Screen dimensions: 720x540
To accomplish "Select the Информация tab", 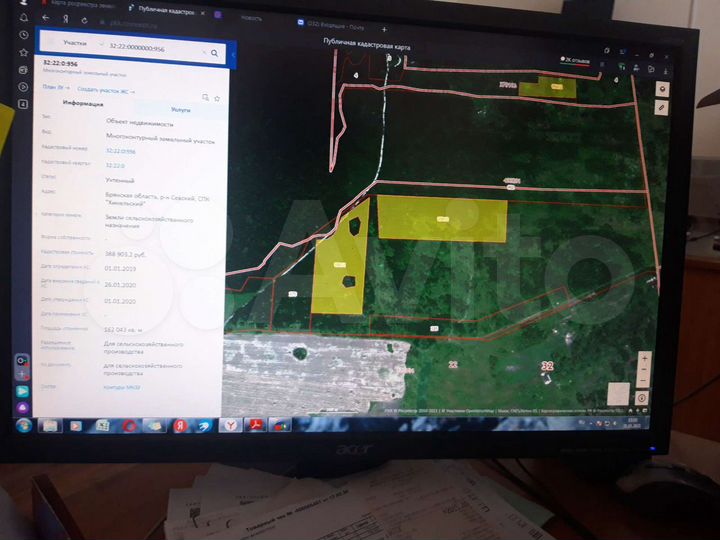I will [83, 102].
